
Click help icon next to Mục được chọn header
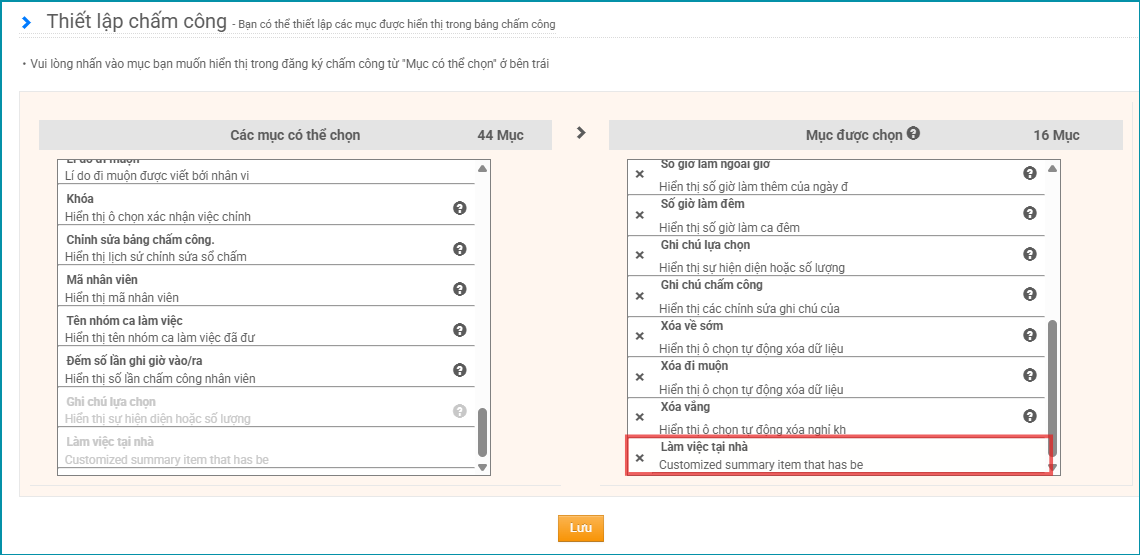coord(913,134)
